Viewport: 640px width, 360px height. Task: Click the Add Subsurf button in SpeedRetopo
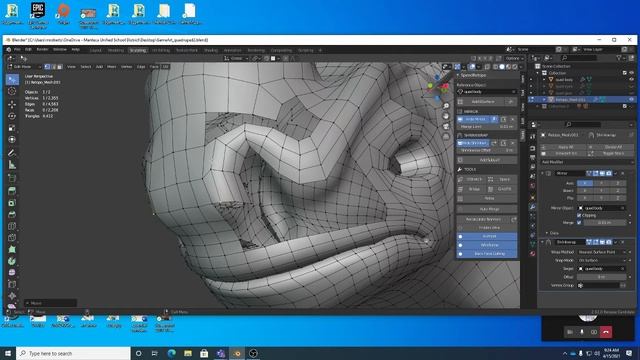(x=487, y=160)
